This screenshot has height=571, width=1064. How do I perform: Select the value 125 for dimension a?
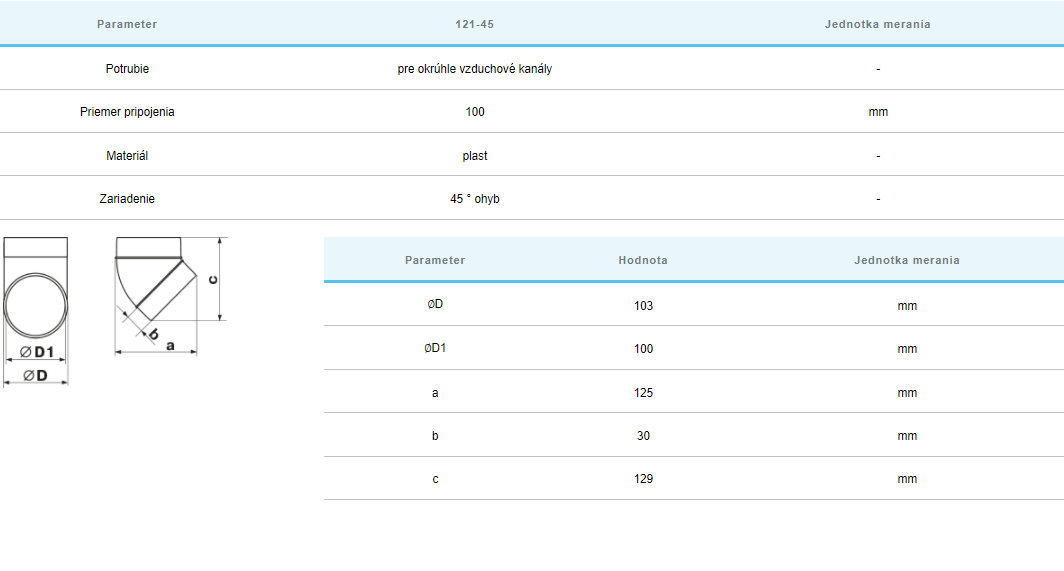pyautogui.click(x=643, y=393)
